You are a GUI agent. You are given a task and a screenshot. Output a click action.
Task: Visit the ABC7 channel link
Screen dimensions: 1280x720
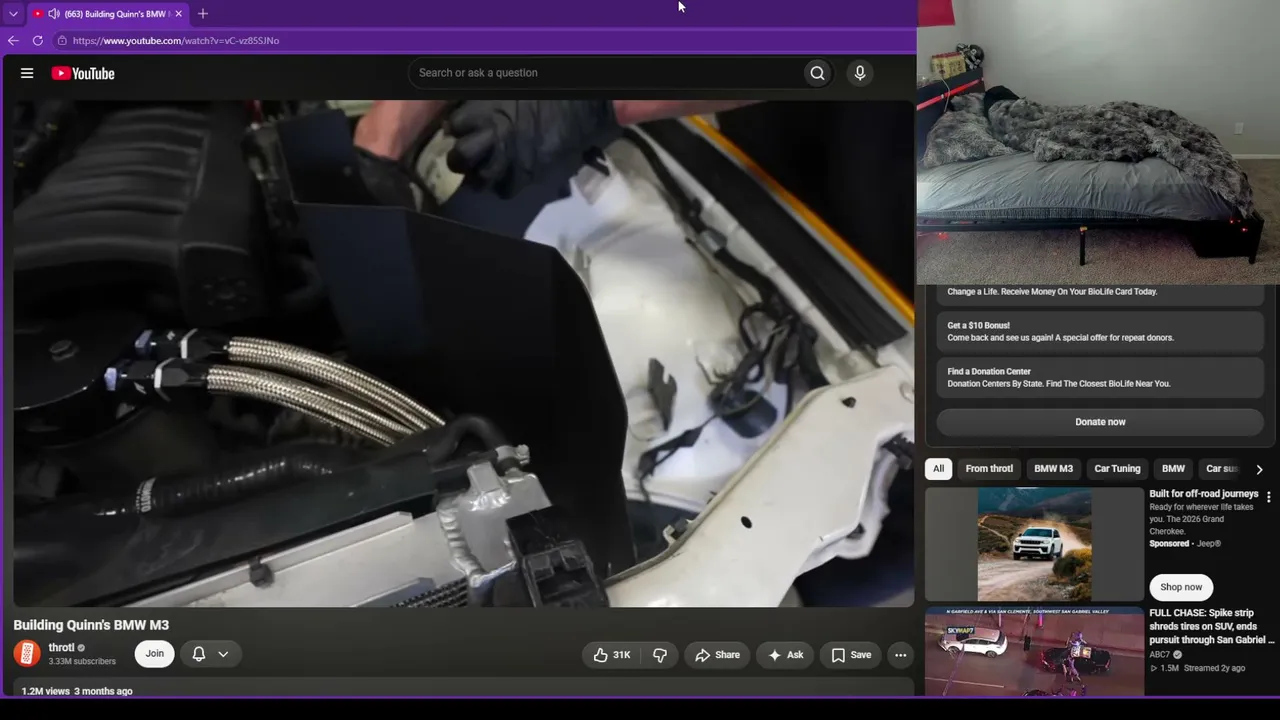(x=1160, y=655)
